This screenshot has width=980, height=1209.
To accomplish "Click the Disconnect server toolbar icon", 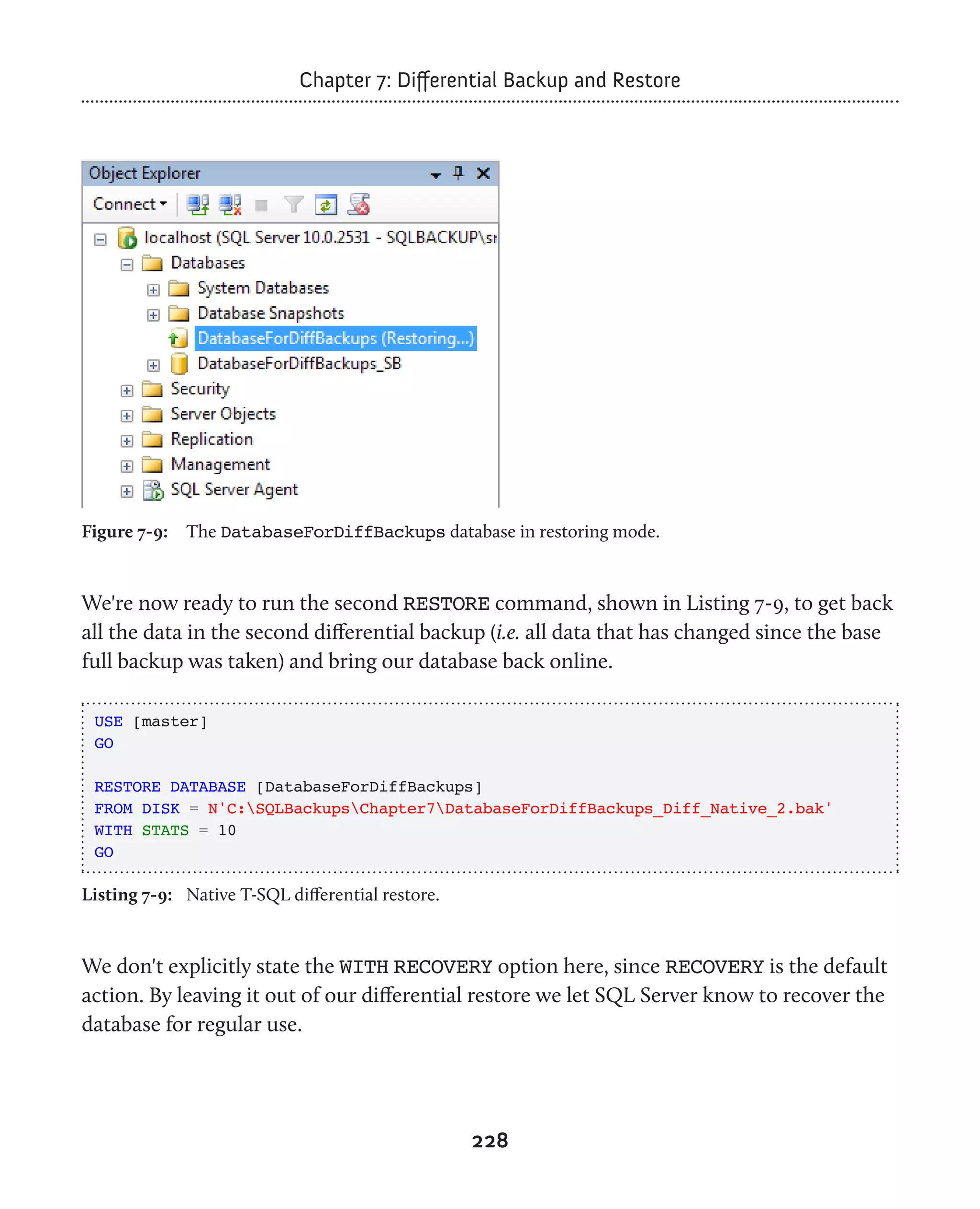I will point(230,204).
